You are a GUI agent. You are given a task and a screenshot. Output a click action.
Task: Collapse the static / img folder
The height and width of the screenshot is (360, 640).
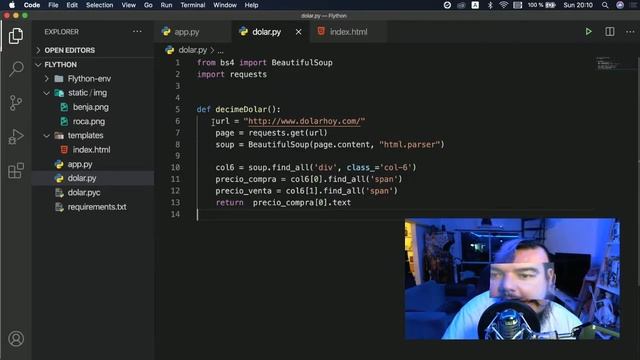(47, 93)
